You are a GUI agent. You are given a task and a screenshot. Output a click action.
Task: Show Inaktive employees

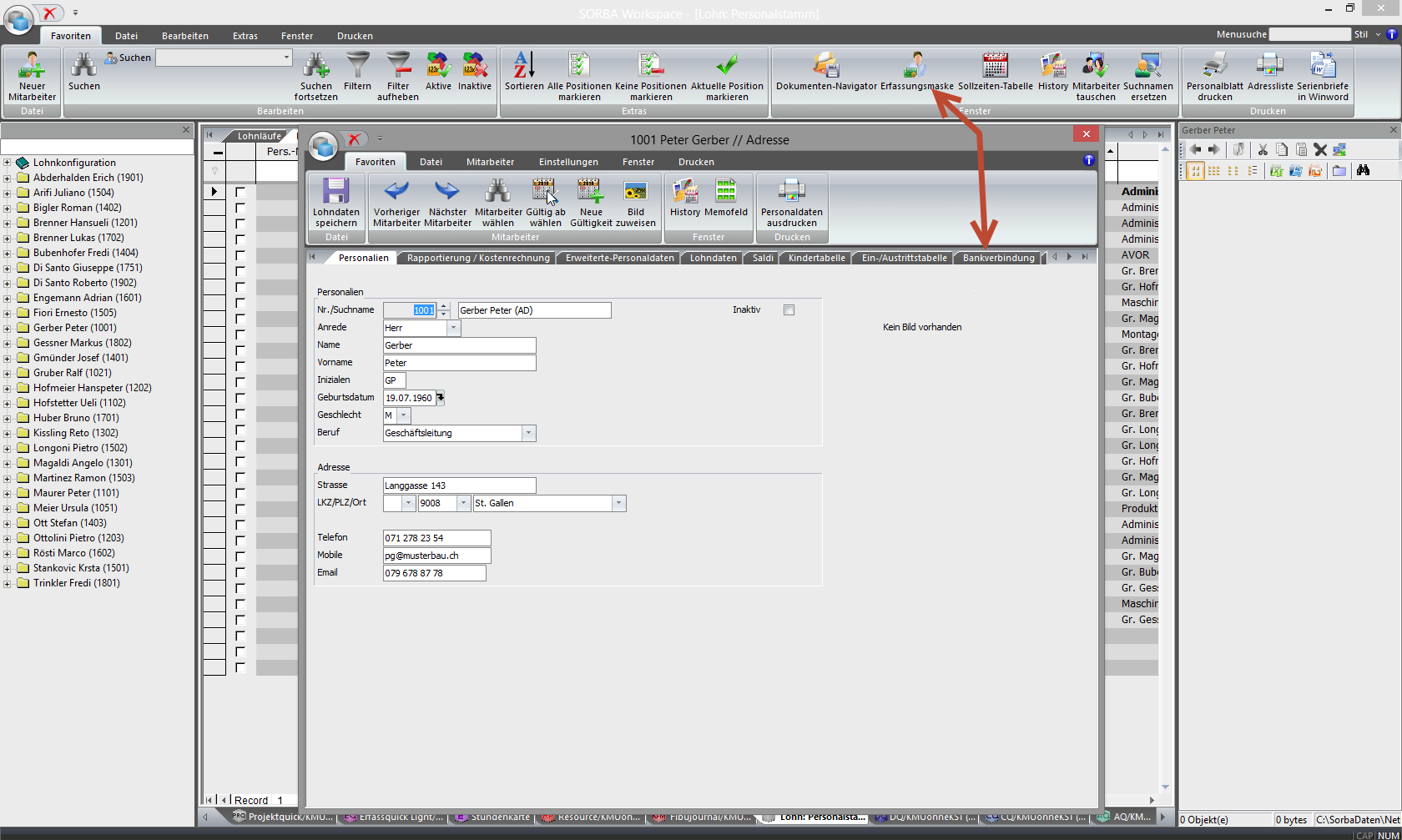(x=475, y=71)
